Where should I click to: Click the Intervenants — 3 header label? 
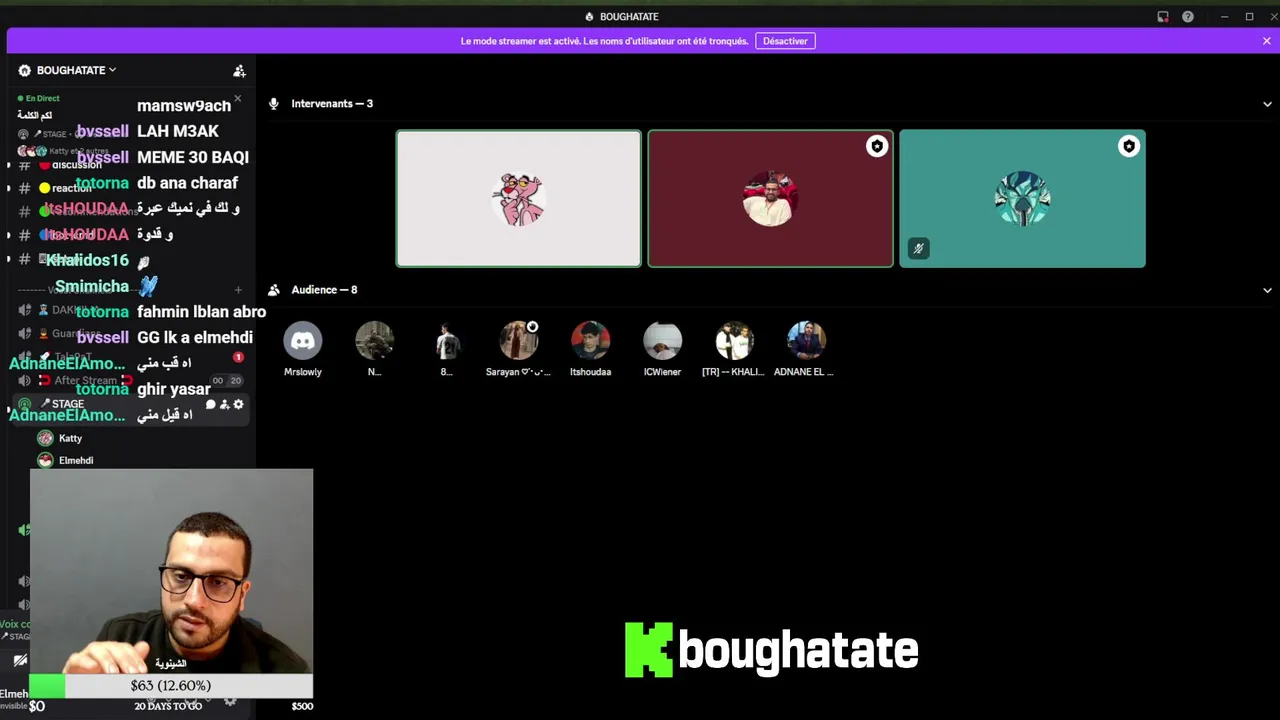(x=332, y=104)
